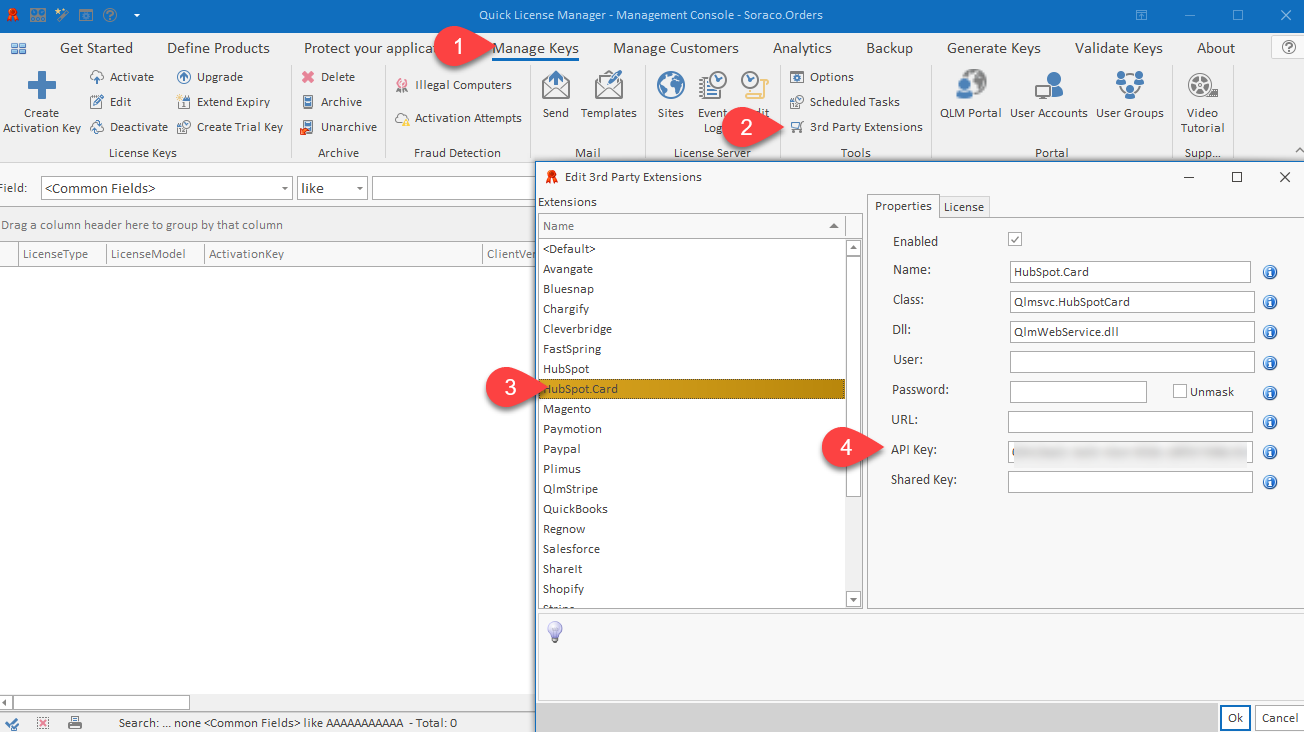1304x732 pixels.
Task: Click the Cancel button
Action: [x=1280, y=718]
